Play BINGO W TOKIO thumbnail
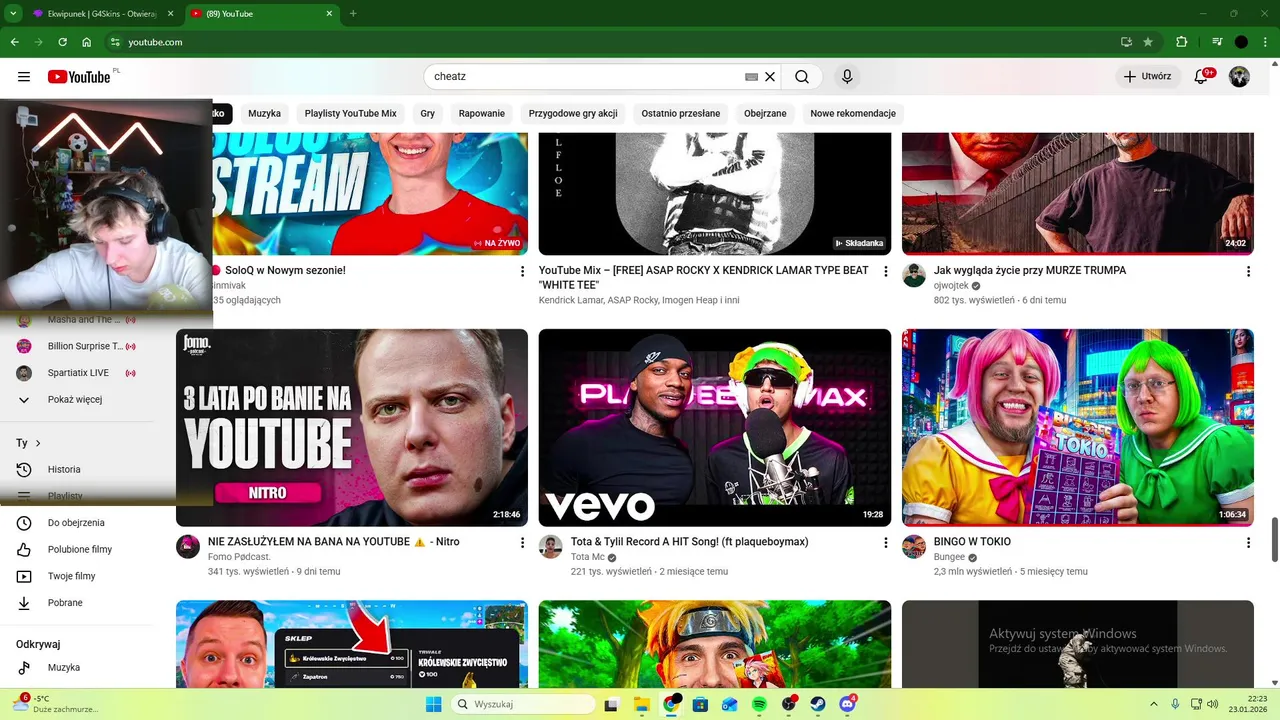Screen dimensions: 1280x720 coord(1078,428)
